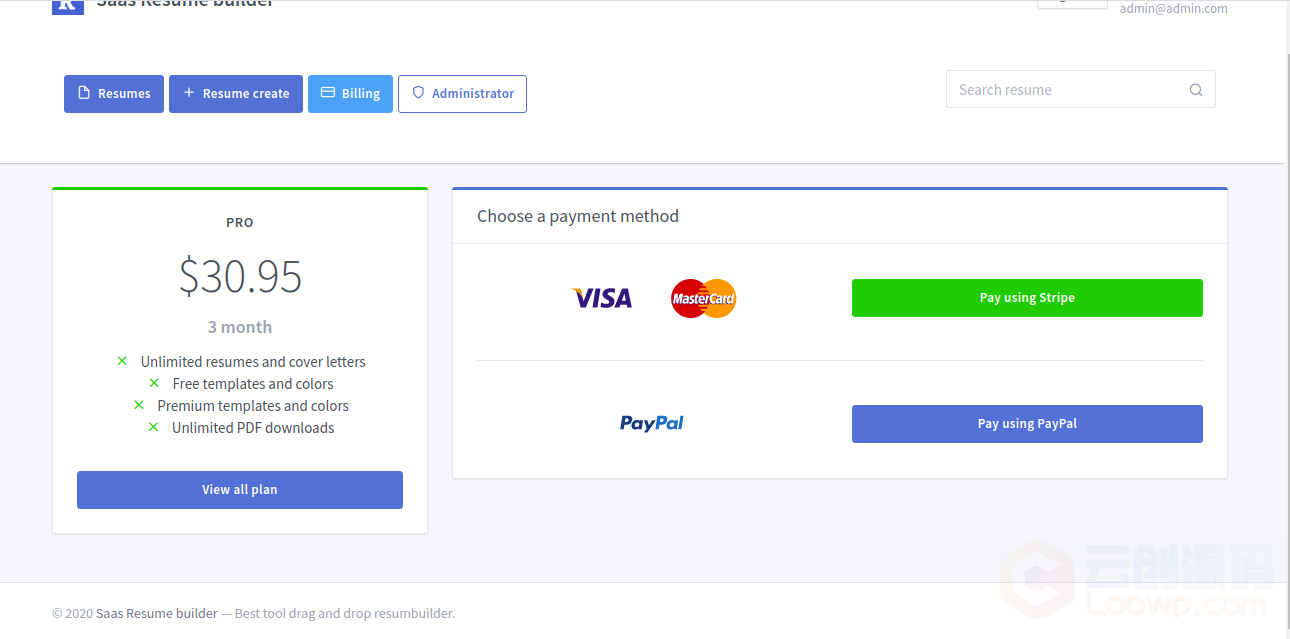Click the shield icon in Administrator button
Image resolution: width=1290 pixels, height=639 pixels.
[418, 93]
